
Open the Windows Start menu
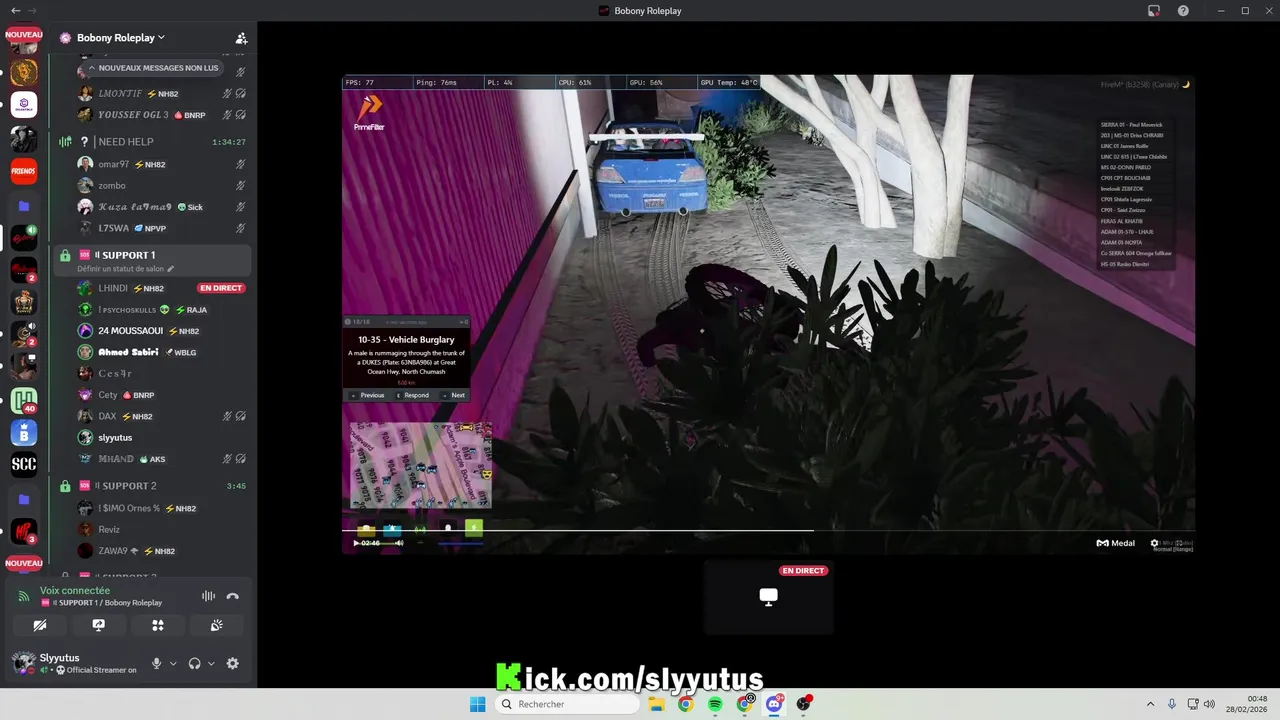[x=478, y=704]
